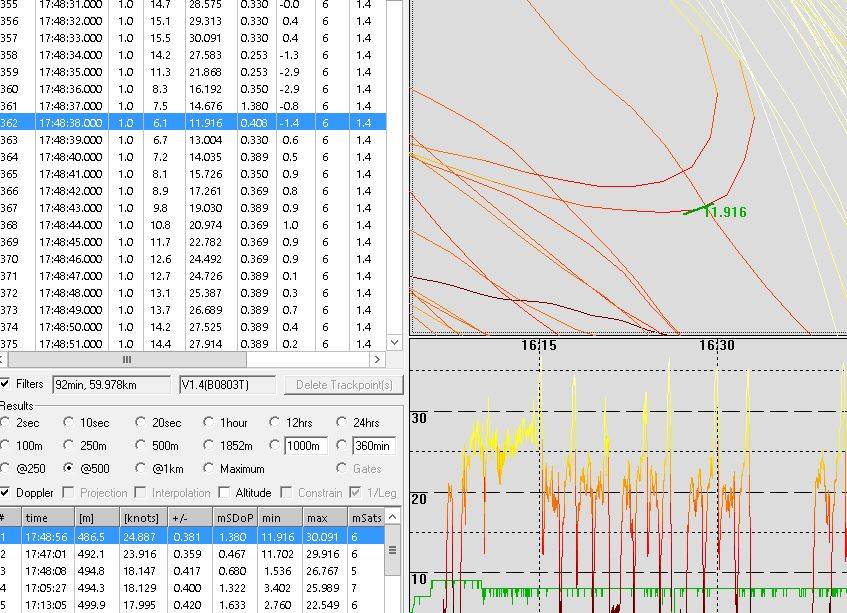Pick the Maximum results radio button
Screen dimensions: 847x613
click(x=209, y=469)
